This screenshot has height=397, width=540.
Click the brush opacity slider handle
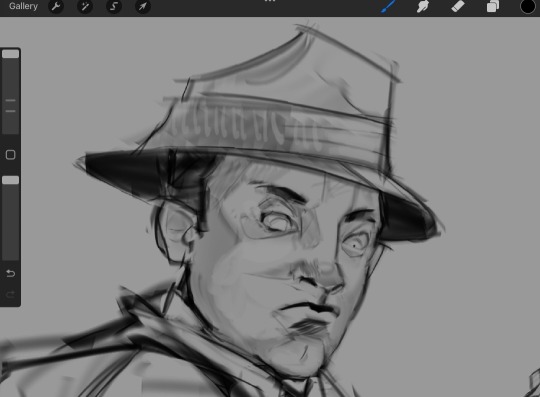tap(11, 180)
